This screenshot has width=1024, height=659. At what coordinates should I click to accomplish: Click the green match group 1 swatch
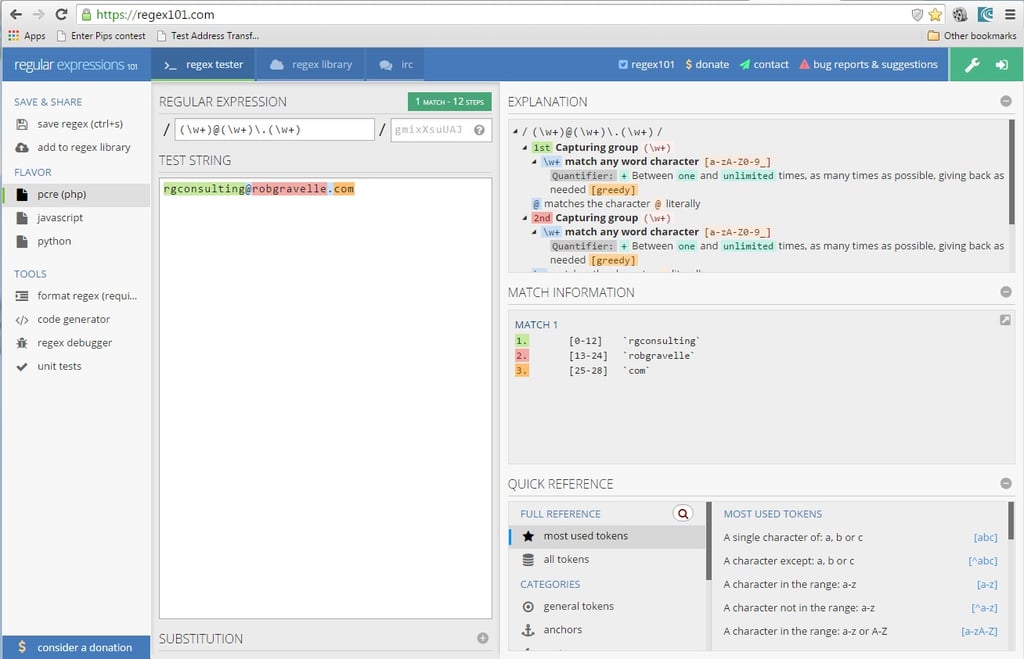[x=521, y=340]
